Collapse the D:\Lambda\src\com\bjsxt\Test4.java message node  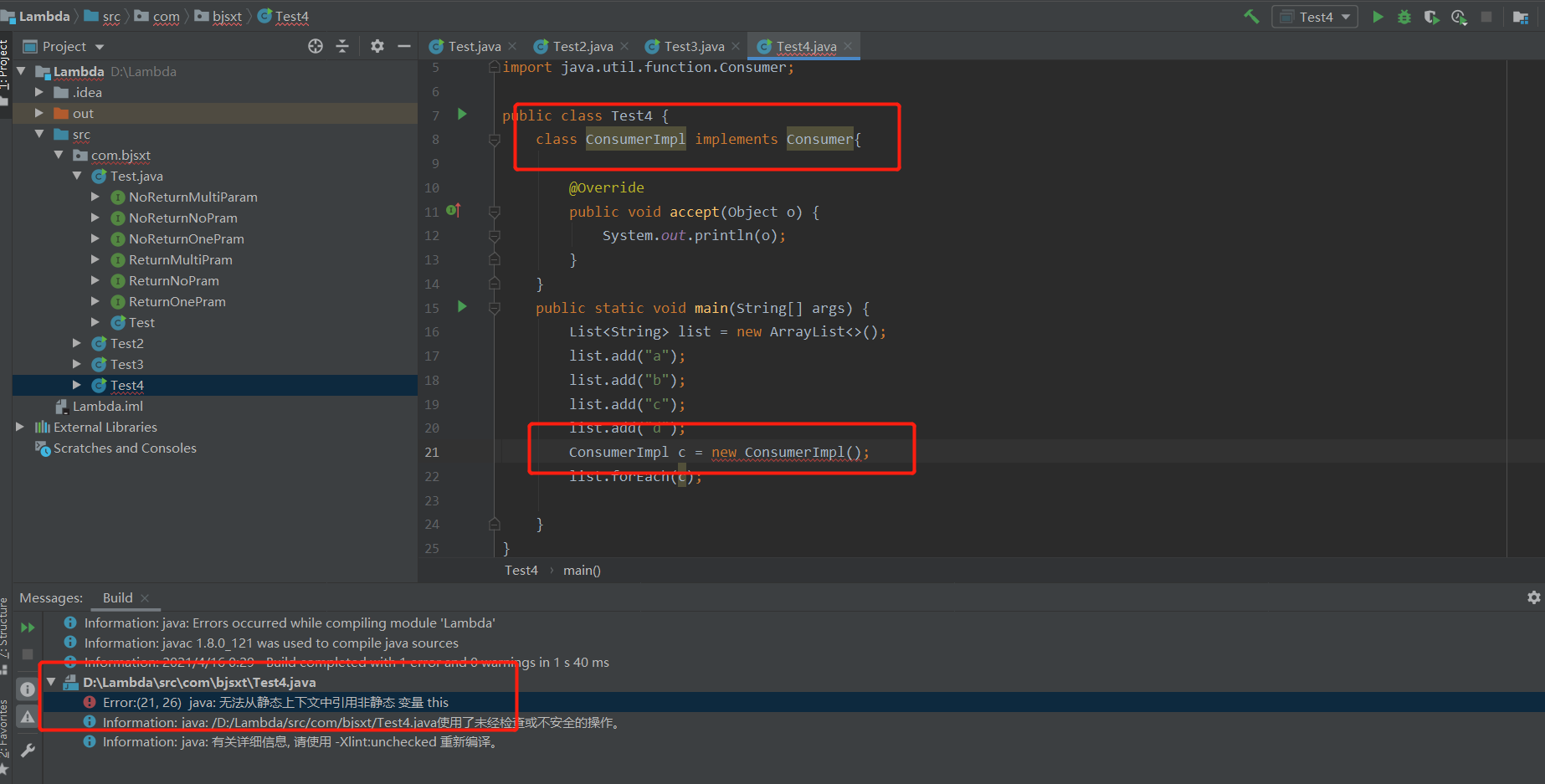(x=52, y=682)
